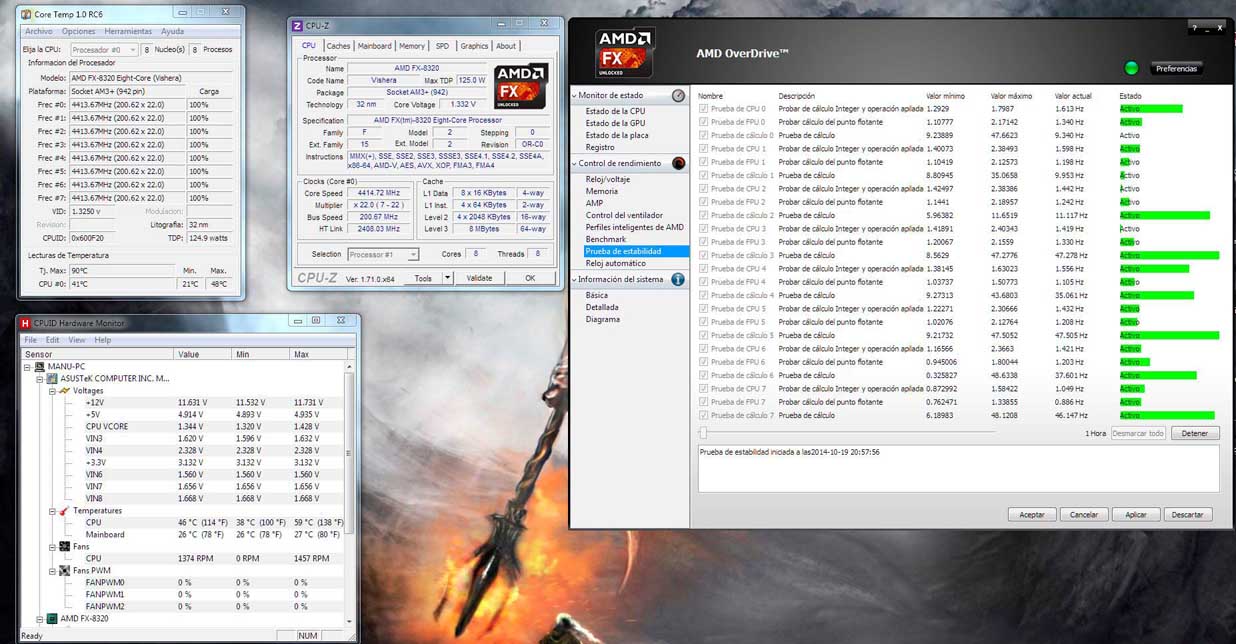This screenshot has height=644, width=1236.
Task: Toggle the Prueba de CPU 0 checkbox
Action: point(704,109)
